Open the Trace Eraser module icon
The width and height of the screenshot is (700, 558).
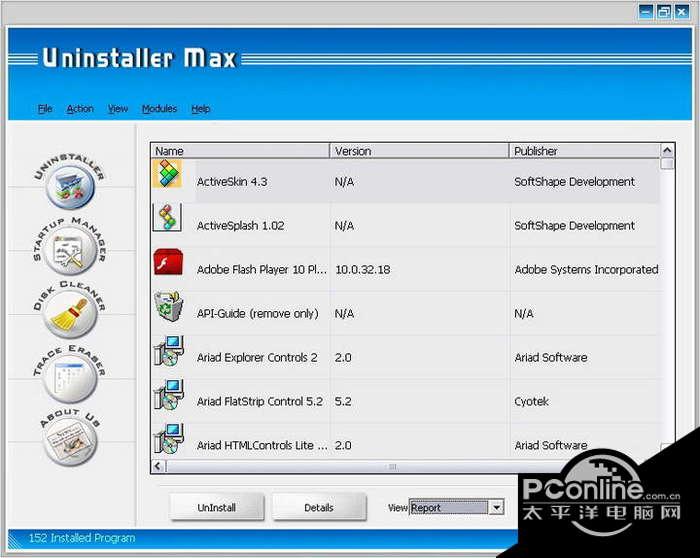click(70, 378)
